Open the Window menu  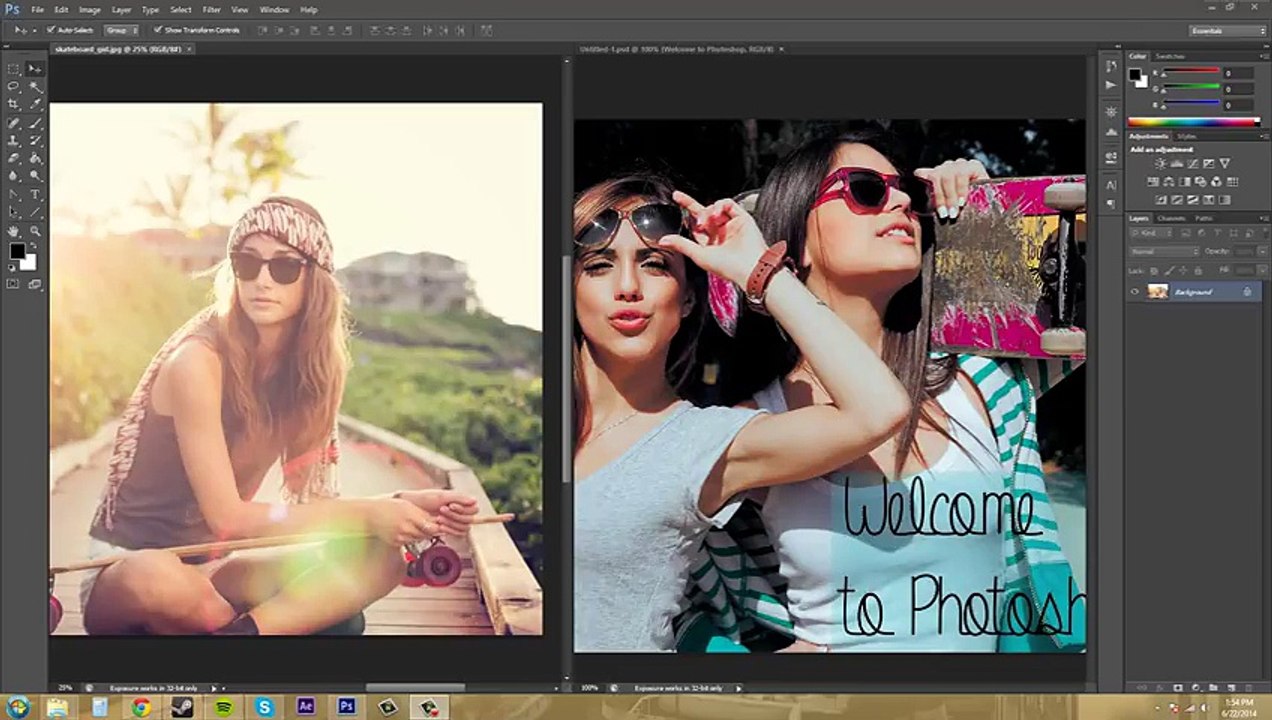pyautogui.click(x=274, y=10)
